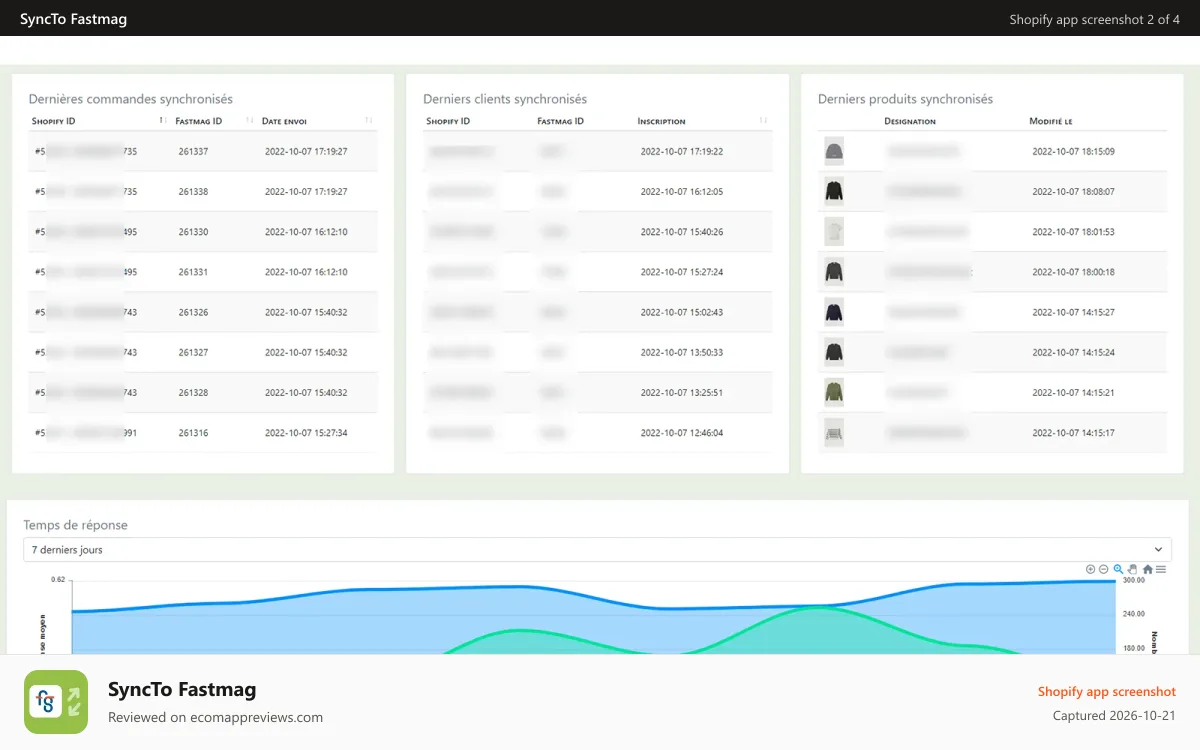The image size is (1200, 750).
Task: Click order send date '2022-10-07 15:27:34'
Action: tap(306, 433)
